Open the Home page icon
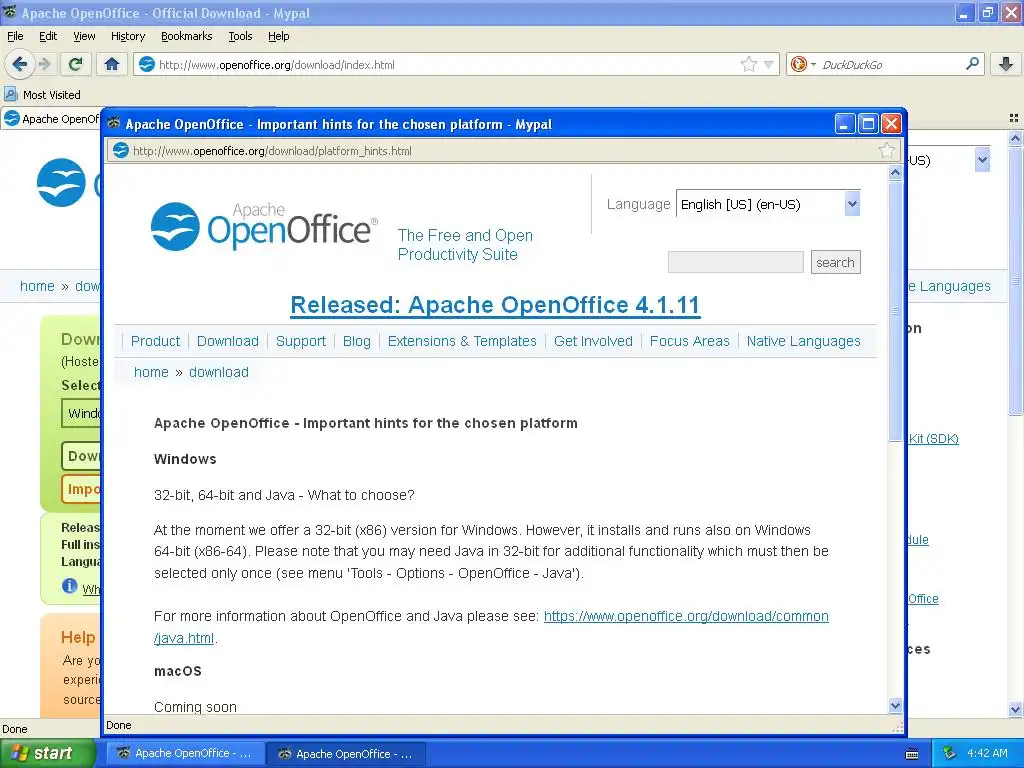The image size is (1024, 768). pos(112,64)
